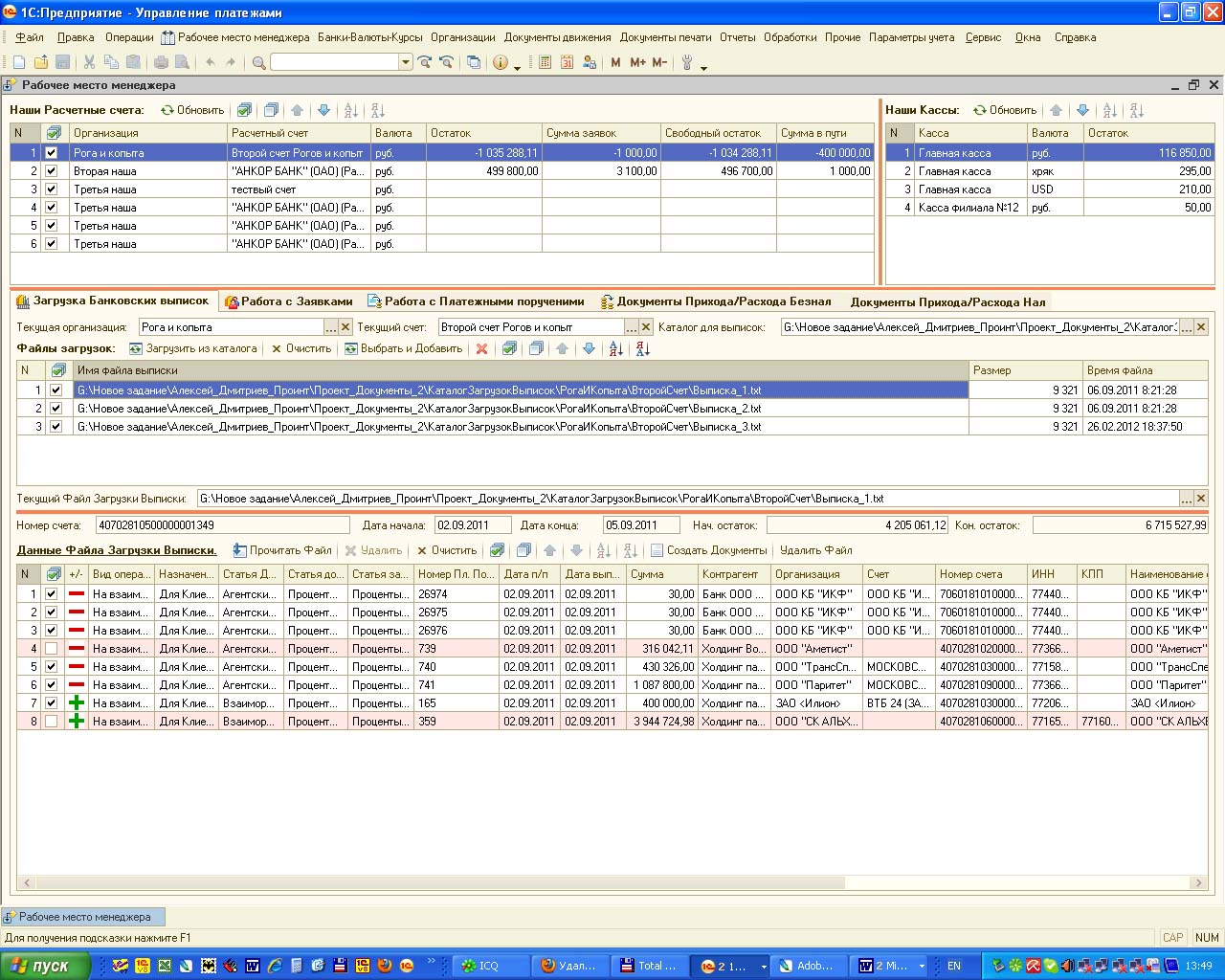Open the selection button for Текущая организация
The width and height of the screenshot is (1225, 980).
coord(331,327)
